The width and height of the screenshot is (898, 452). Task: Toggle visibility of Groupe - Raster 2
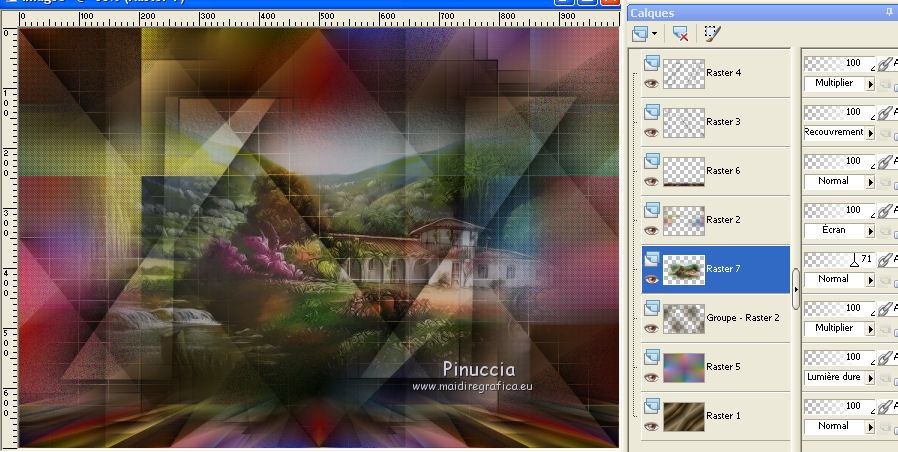651,328
